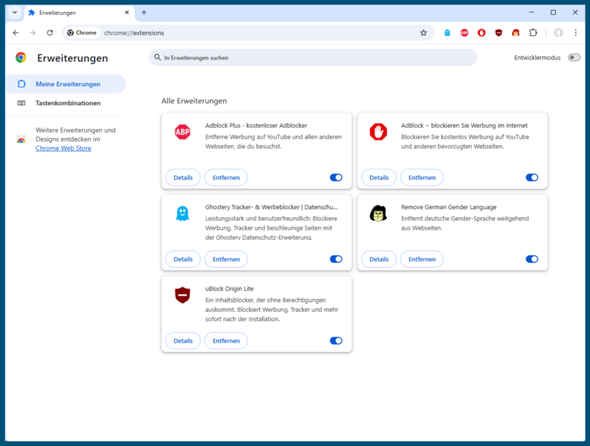Open Tastenkombinationen in the sidebar
This screenshot has height=446, width=590.
click(66, 103)
